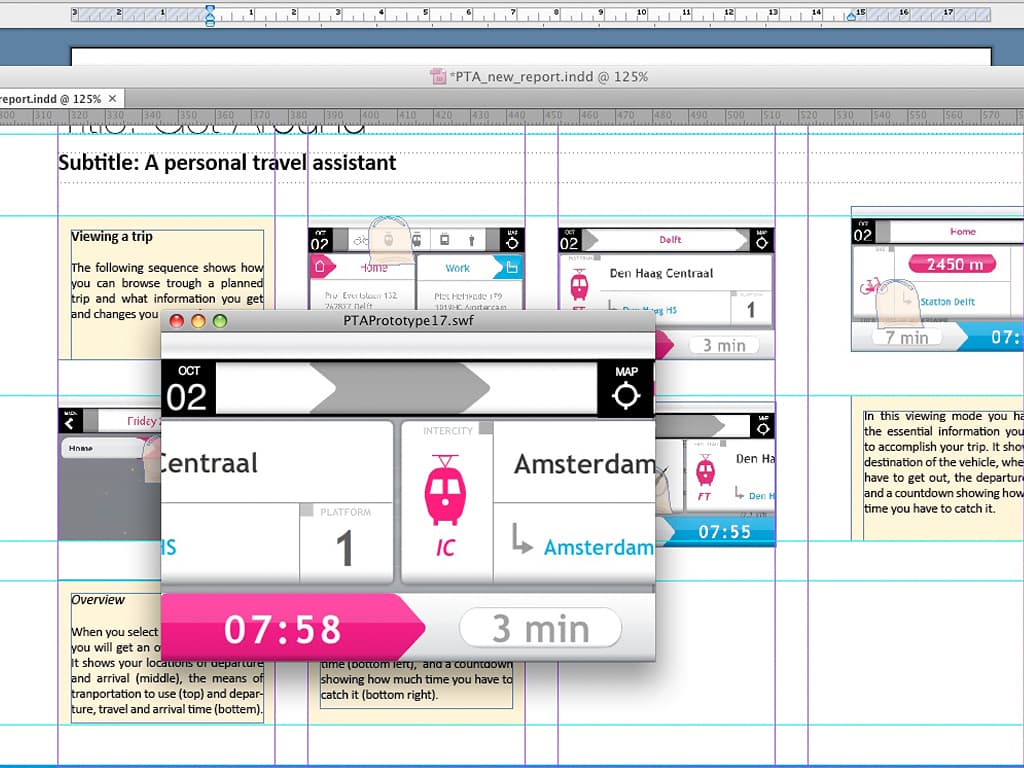Image resolution: width=1024 pixels, height=768 pixels.
Task: Click the pink house icon on the Home card
Action: point(321,267)
